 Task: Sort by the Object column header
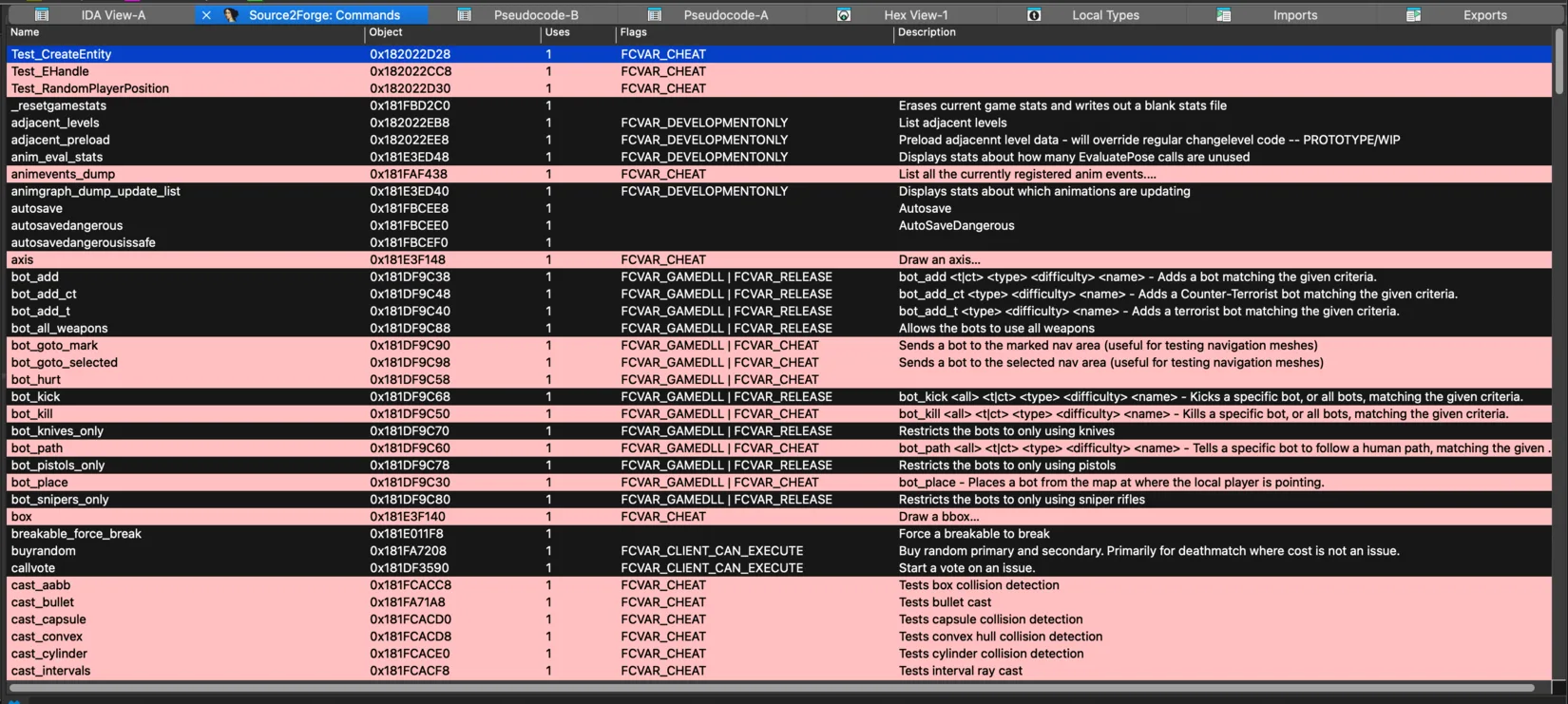(x=453, y=32)
